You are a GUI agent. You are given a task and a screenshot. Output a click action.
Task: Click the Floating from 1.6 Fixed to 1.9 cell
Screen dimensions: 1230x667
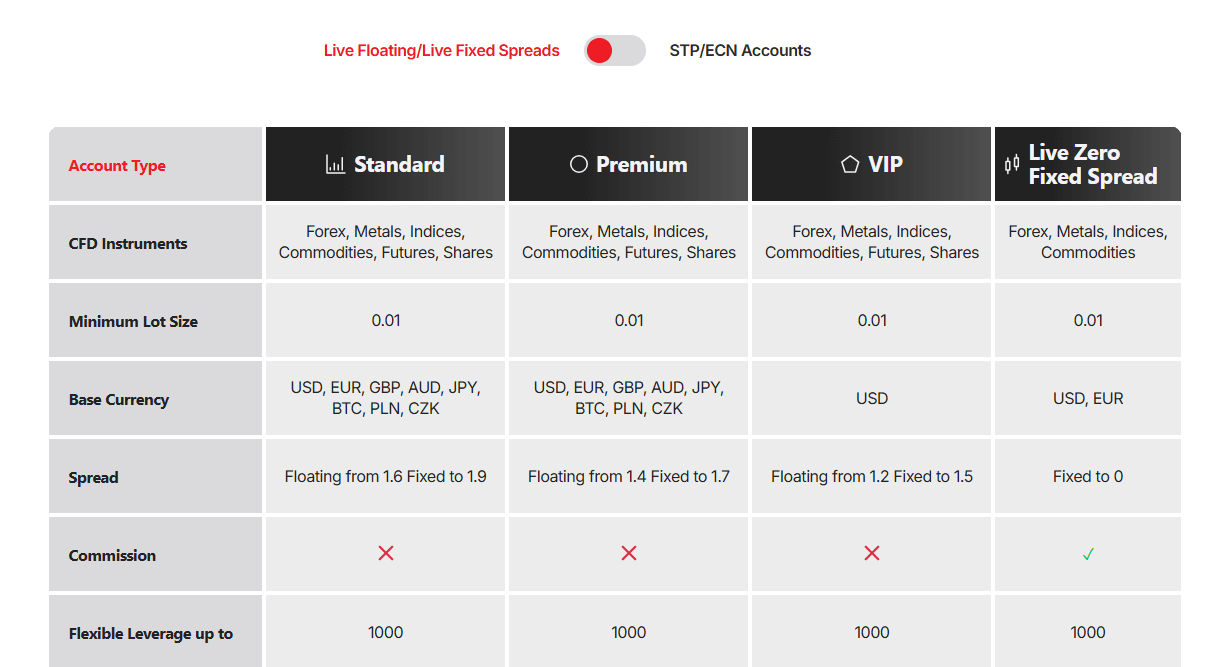386,476
